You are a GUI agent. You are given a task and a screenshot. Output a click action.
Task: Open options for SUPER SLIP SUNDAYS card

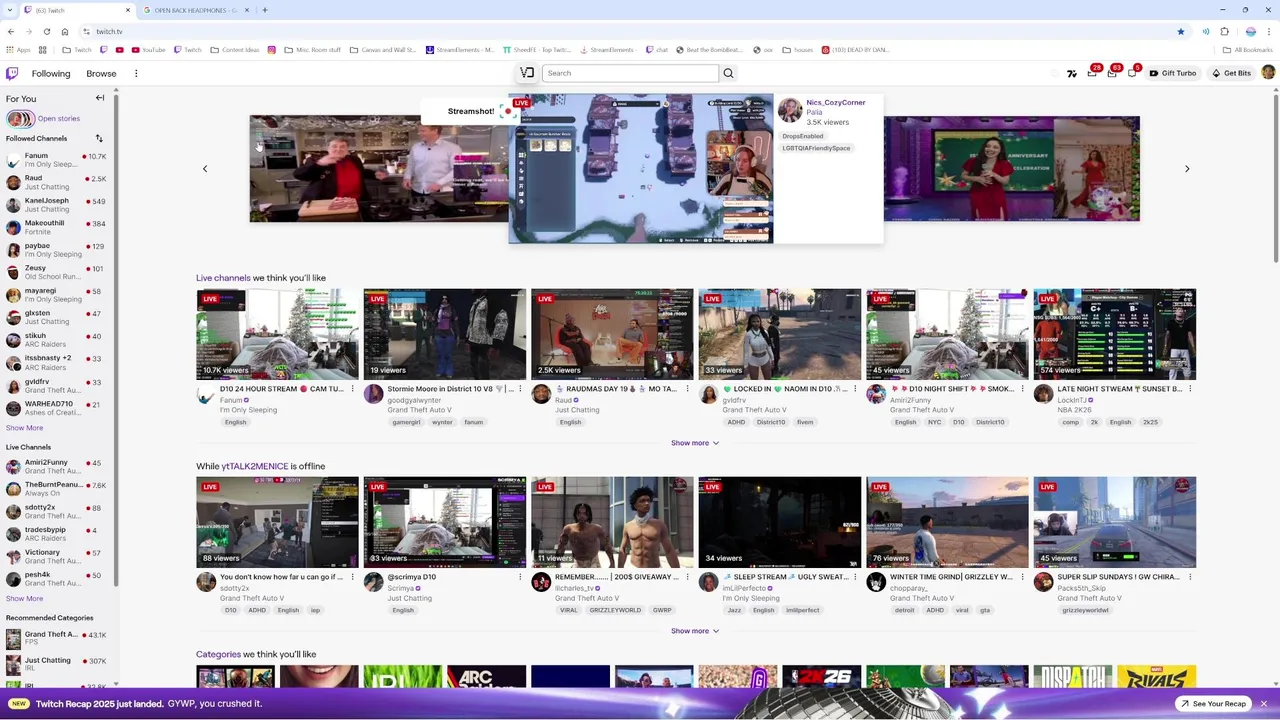point(1190,577)
